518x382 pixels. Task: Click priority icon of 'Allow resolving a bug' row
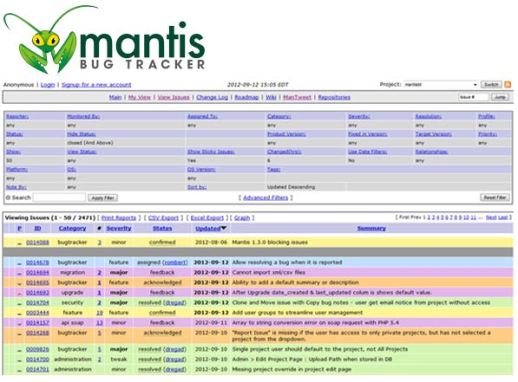pos(19,263)
